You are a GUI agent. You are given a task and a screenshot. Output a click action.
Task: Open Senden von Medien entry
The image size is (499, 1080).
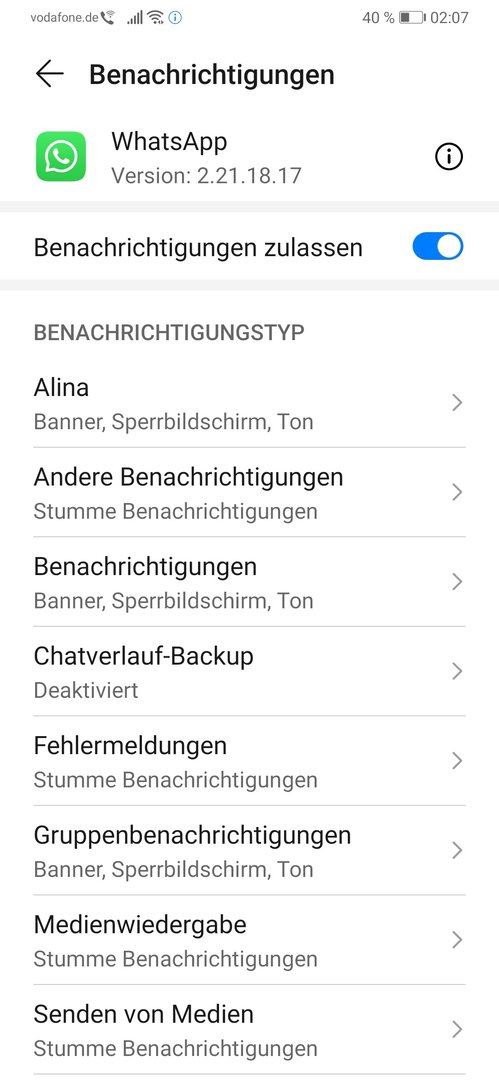(x=250, y=1030)
